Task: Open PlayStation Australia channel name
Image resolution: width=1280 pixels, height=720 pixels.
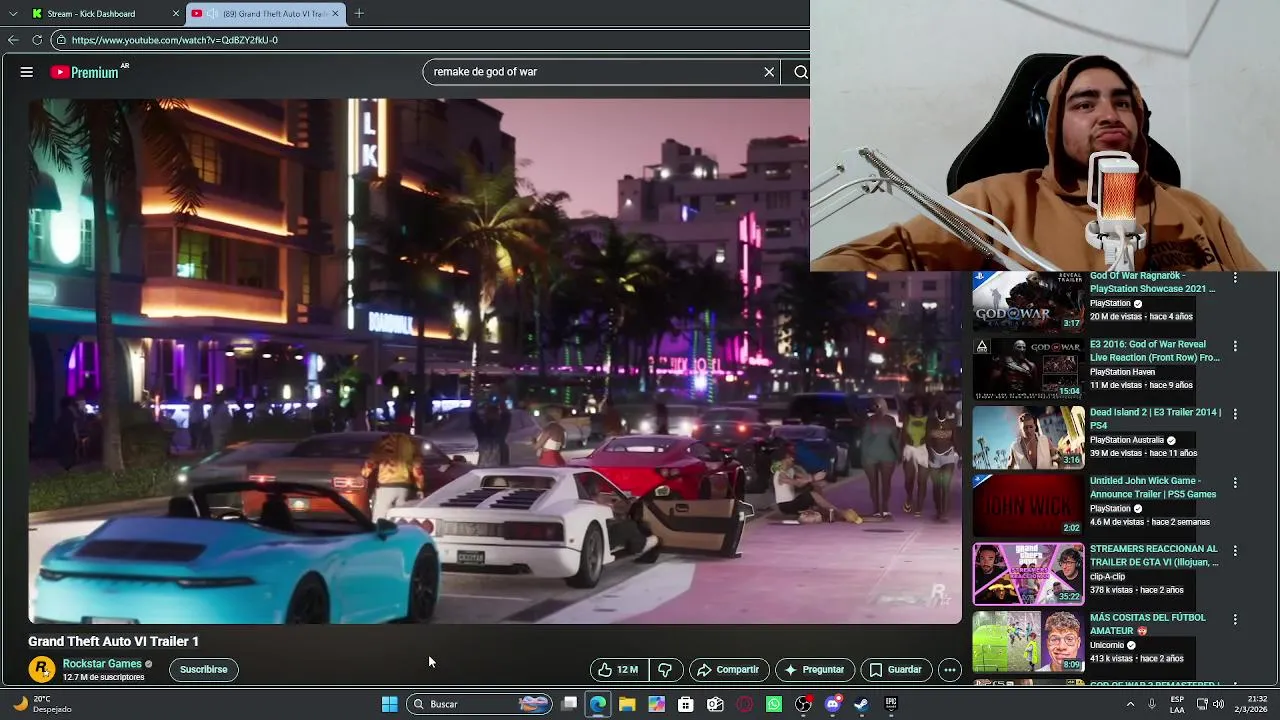Action: [1127, 440]
